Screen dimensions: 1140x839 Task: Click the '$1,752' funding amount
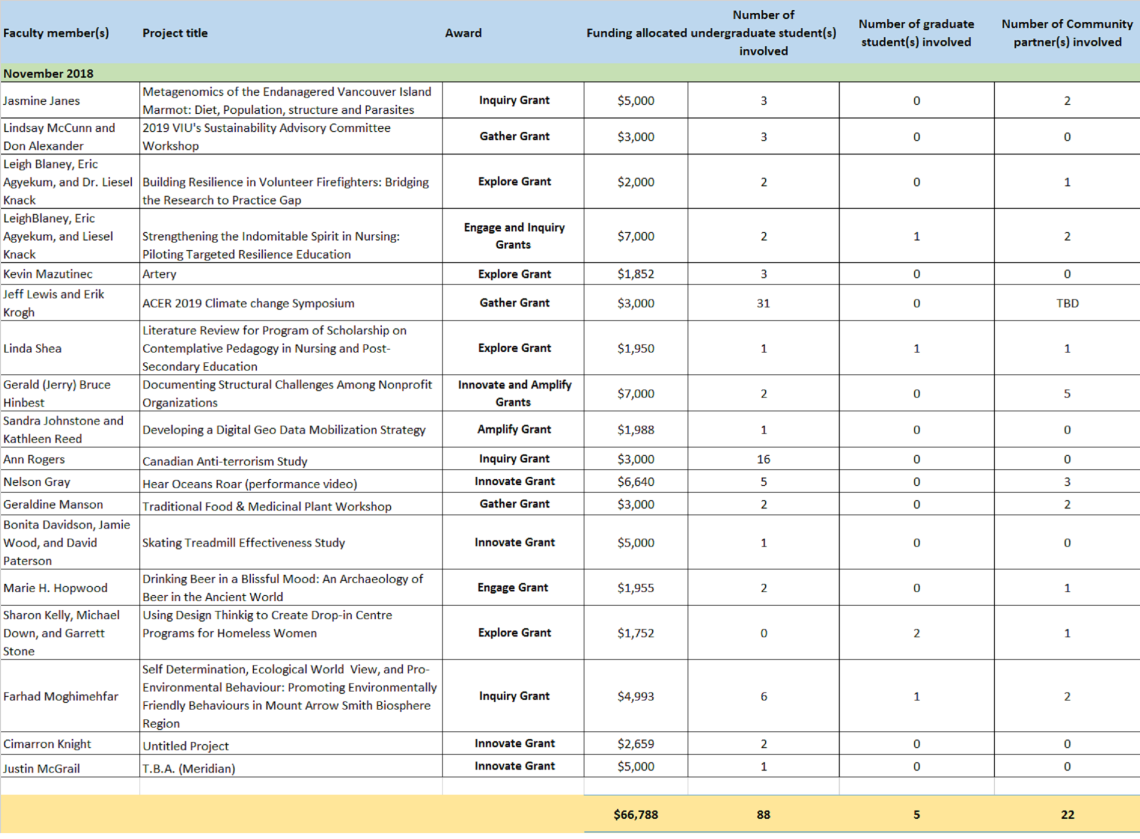pyautogui.click(x=635, y=633)
